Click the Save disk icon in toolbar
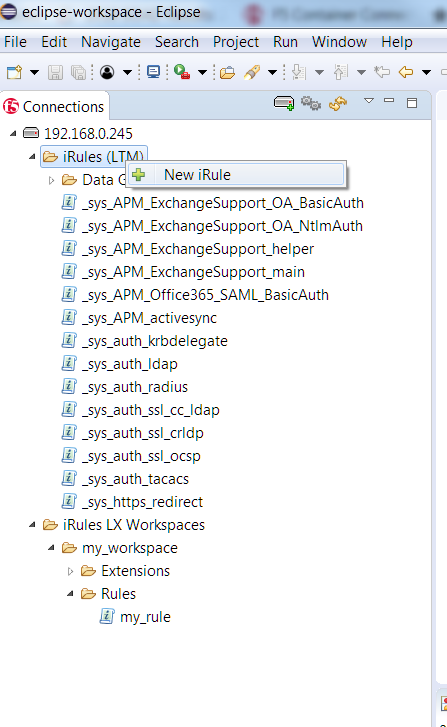The image size is (447, 727). coord(56,72)
